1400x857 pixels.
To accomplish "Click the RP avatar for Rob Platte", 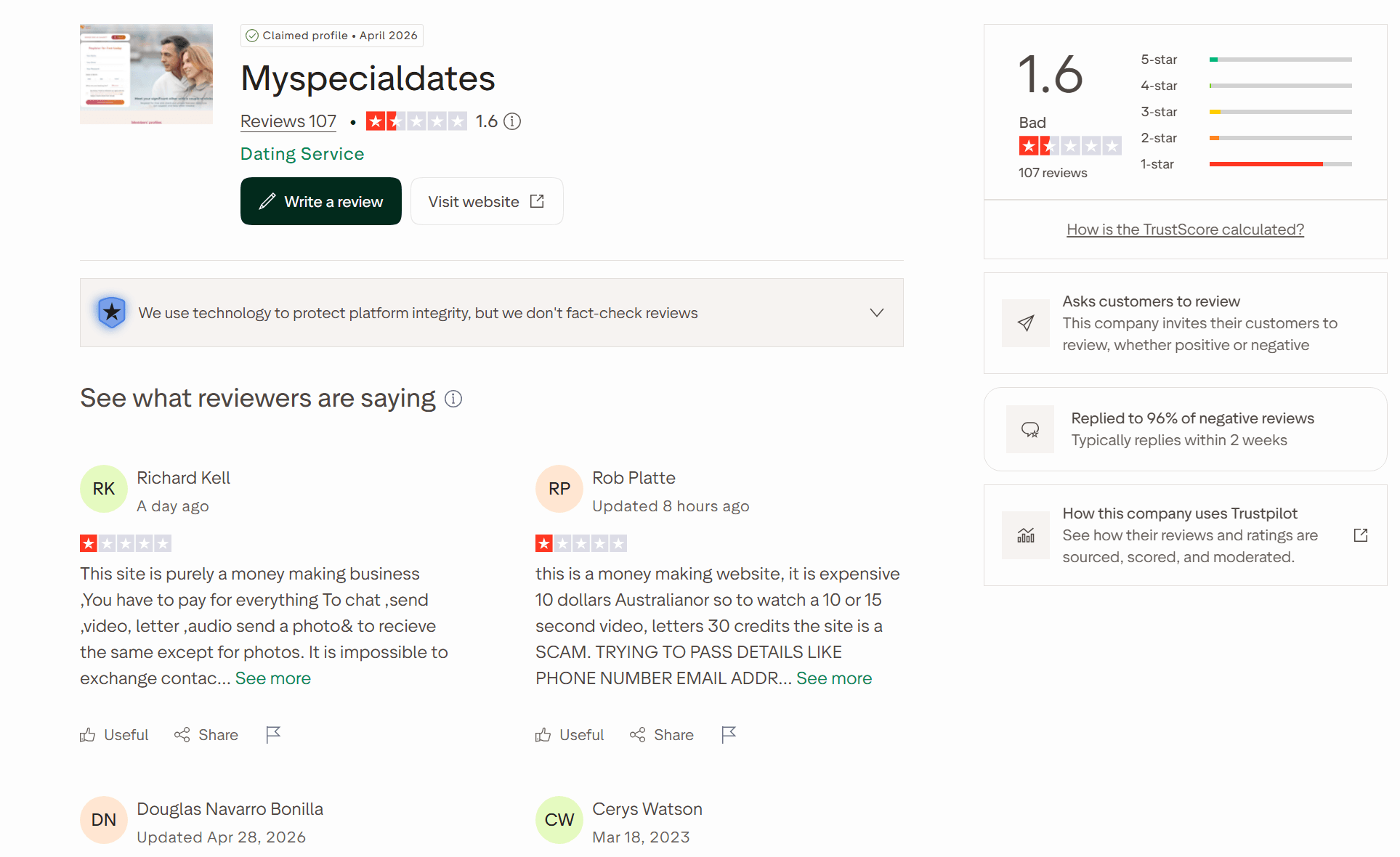I will [559, 489].
